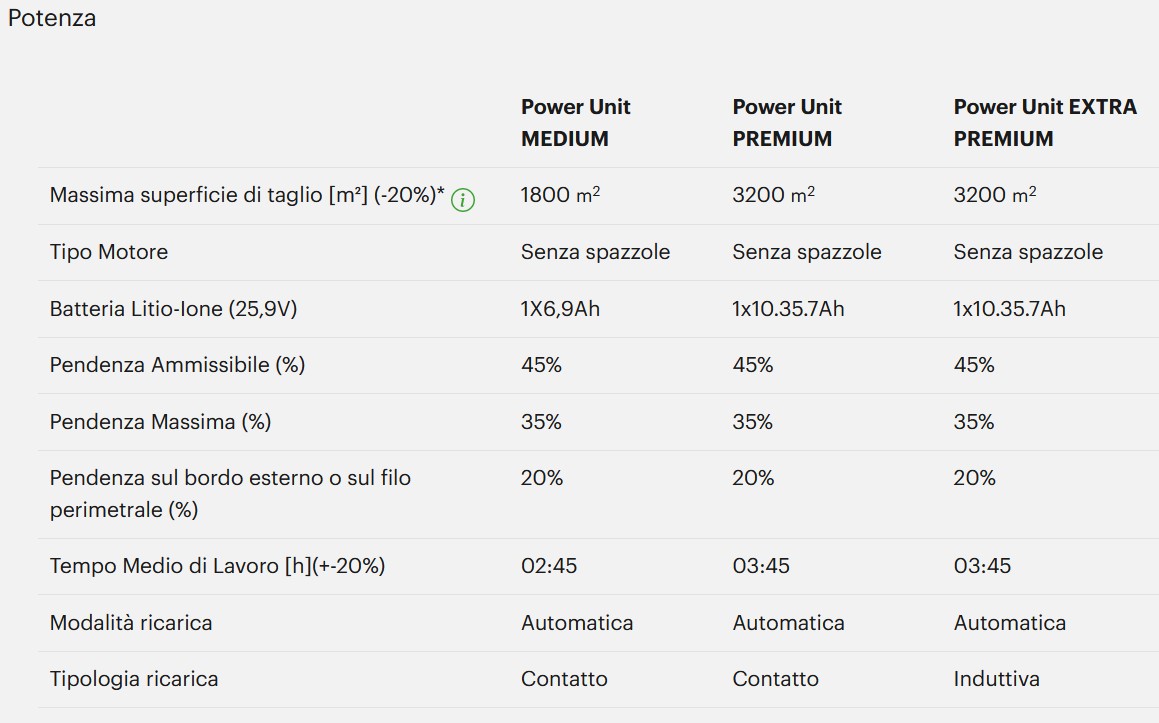Click the Tempo Medio di Lavoro label
This screenshot has height=723, width=1159.
(217, 566)
